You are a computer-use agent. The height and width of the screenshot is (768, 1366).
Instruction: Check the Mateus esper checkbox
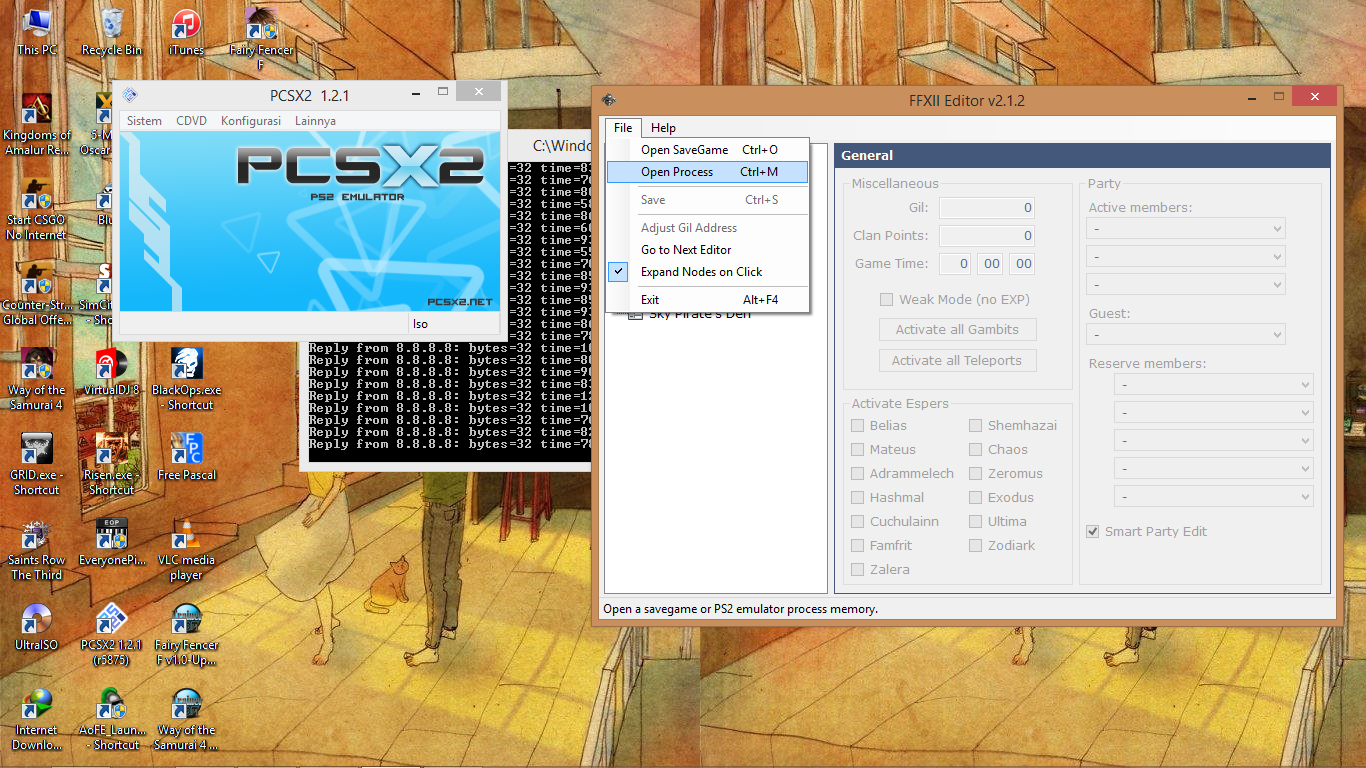coord(857,449)
